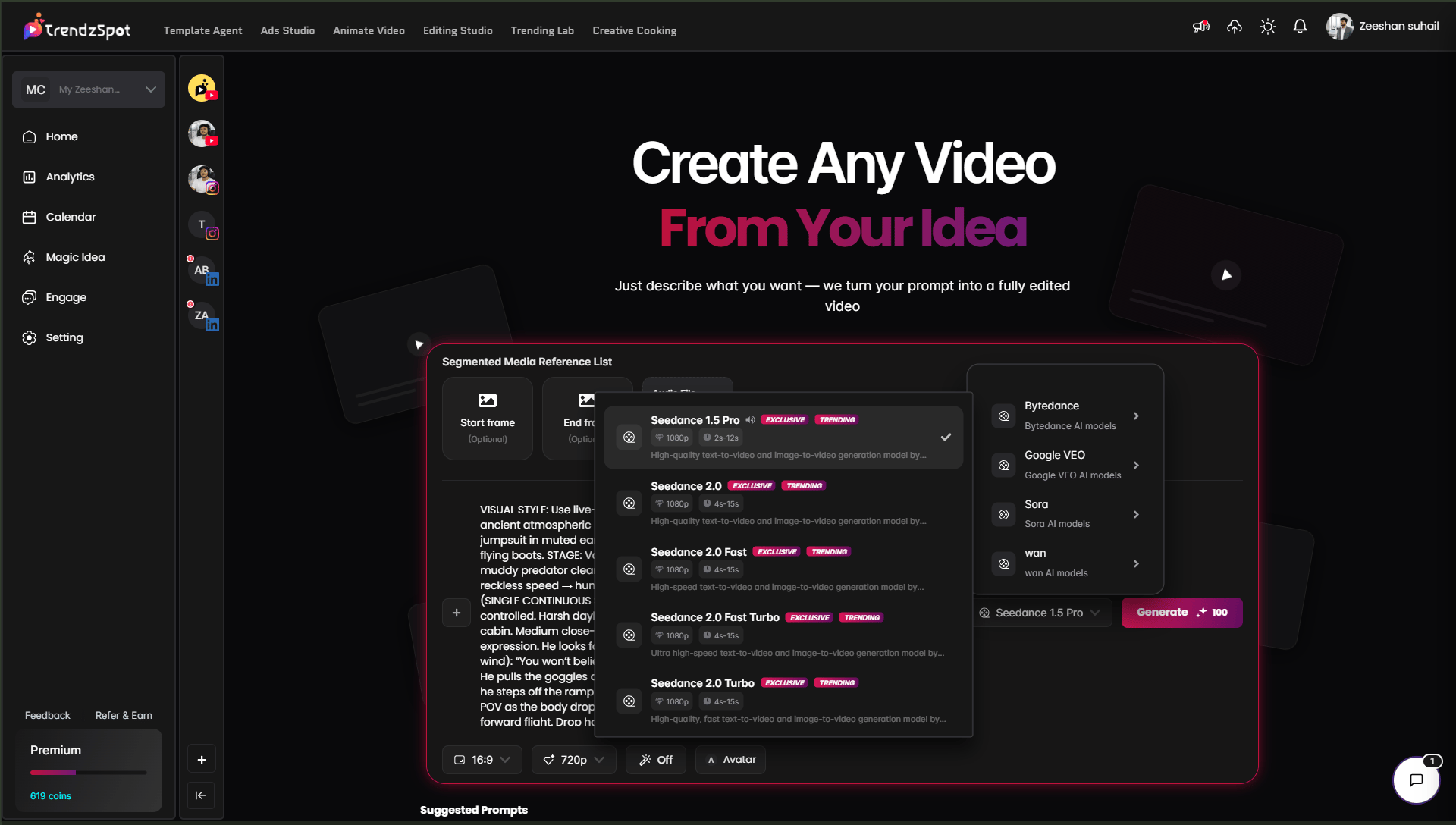Expand the Sora AI models submenu
The image size is (1456, 825).
[x=1065, y=514]
